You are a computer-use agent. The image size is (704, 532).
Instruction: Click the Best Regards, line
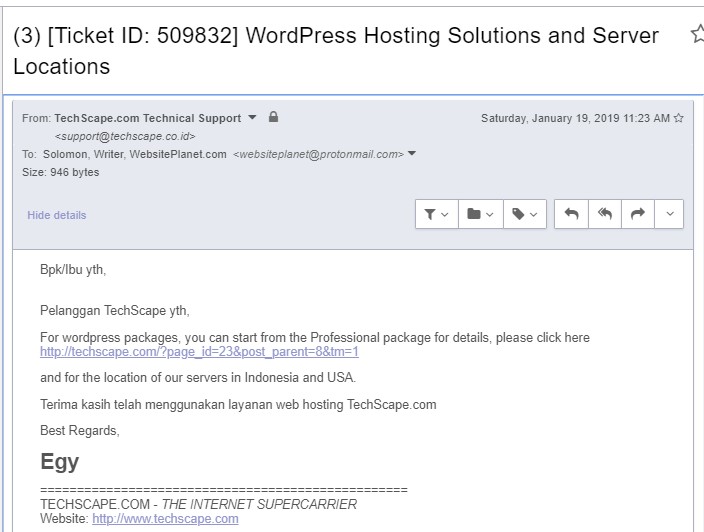pos(79,431)
